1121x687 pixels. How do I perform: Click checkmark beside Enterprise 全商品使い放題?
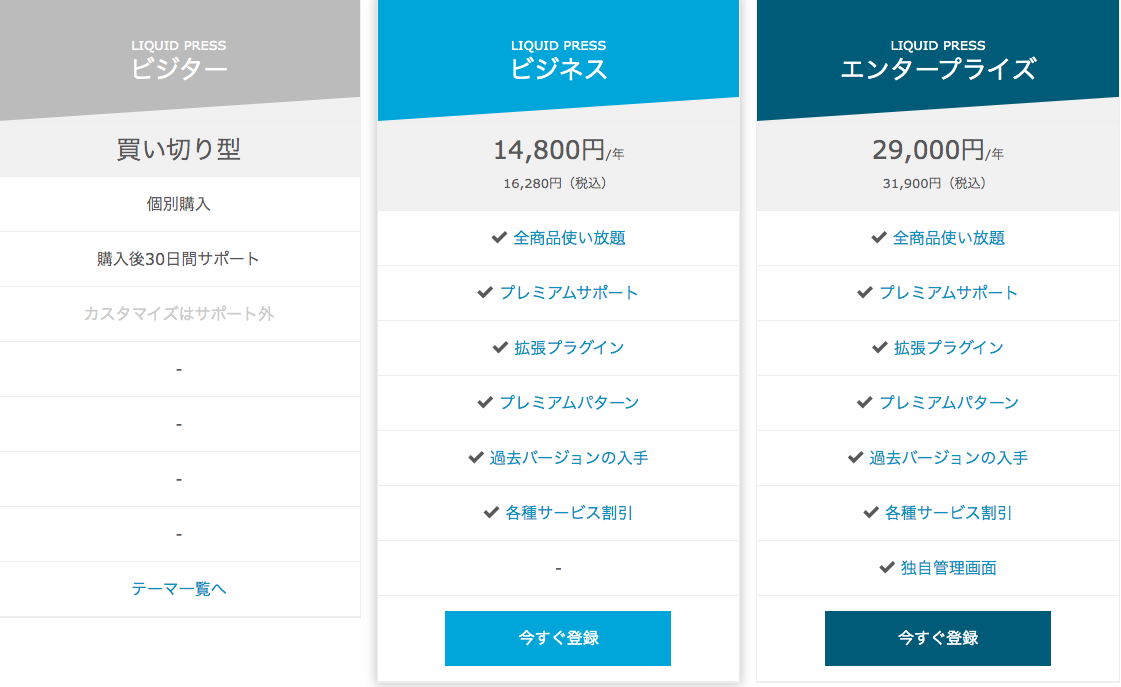(x=879, y=238)
